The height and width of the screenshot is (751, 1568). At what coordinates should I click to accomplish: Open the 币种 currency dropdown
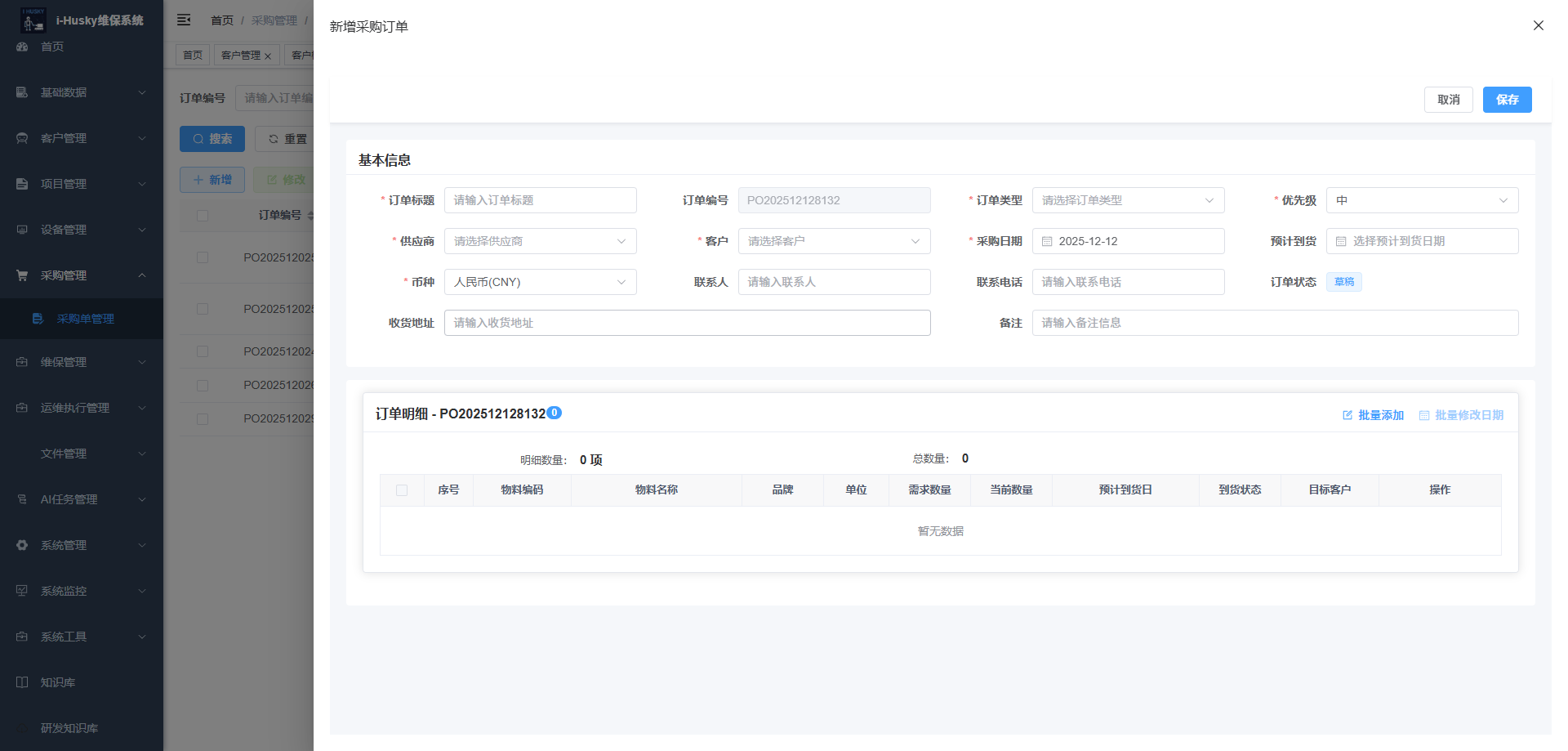(540, 283)
